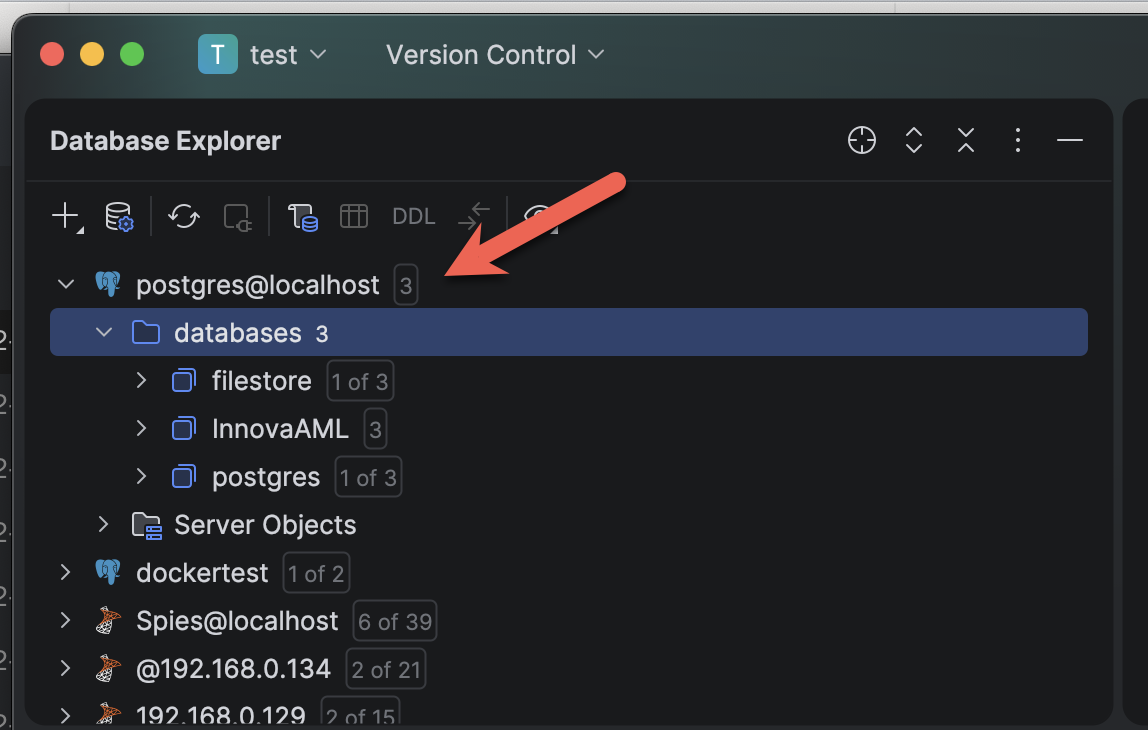Select the Spies@localhost data source
The image size is (1148, 730).
tap(237, 621)
